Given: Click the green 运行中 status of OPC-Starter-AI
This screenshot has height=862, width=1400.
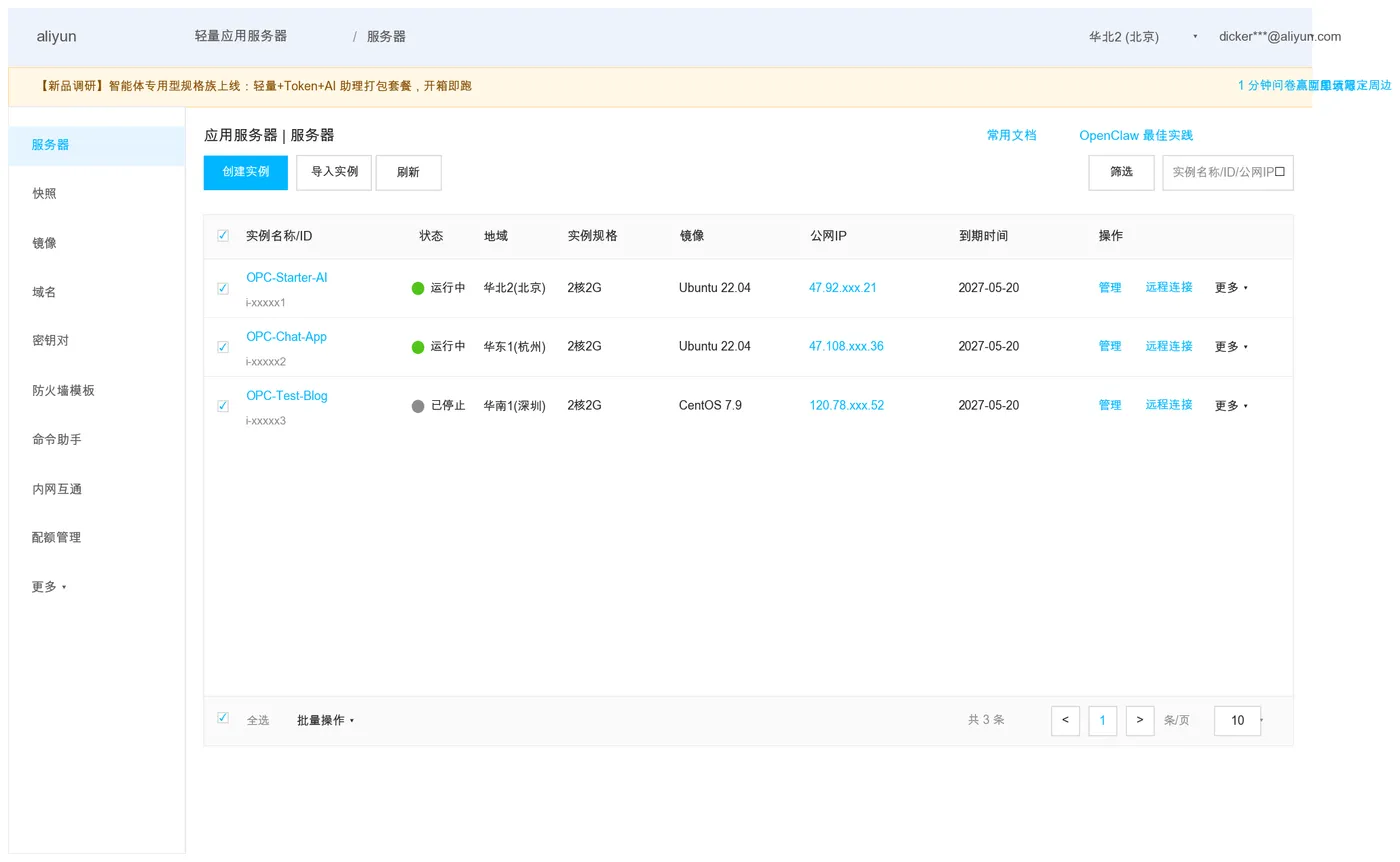Looking at the screenshot, I should click(438, 288).
